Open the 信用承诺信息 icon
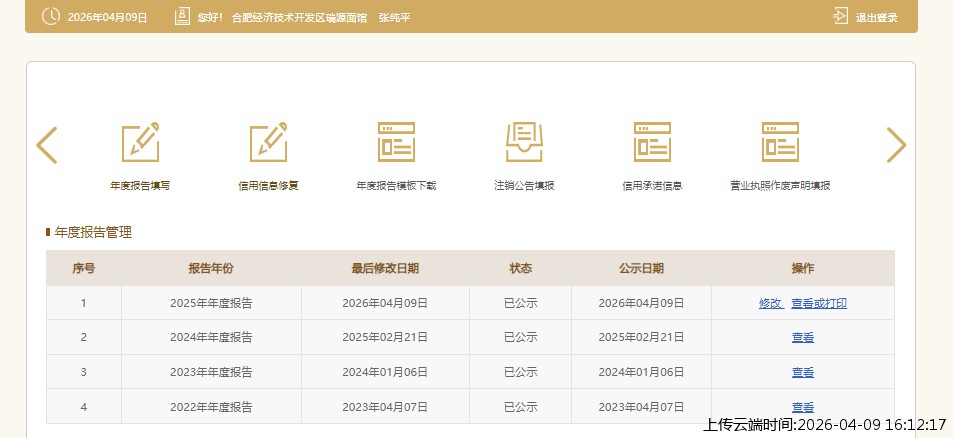953x438 pixels. pyautogui.click(x=652, y=143)
